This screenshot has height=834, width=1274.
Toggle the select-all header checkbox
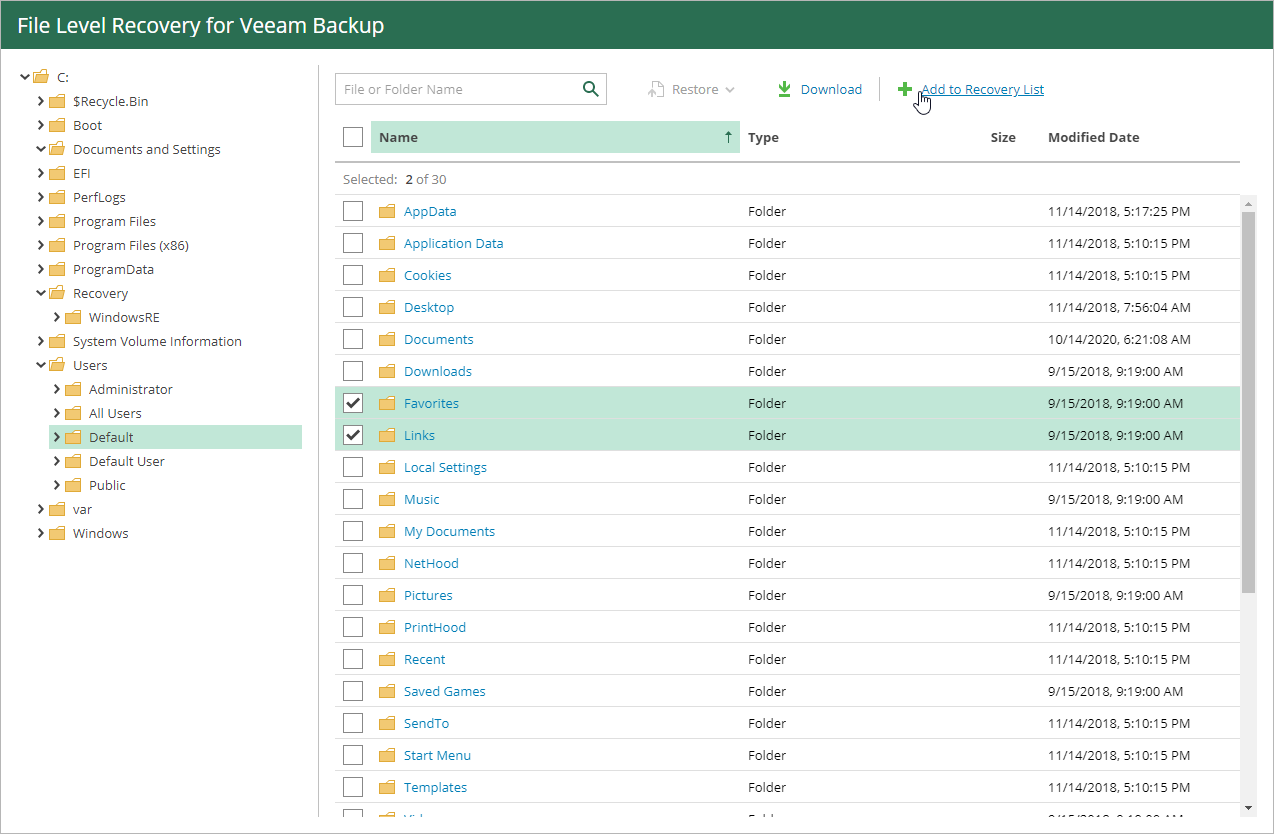pyautogui.click(x=353, y=137)
